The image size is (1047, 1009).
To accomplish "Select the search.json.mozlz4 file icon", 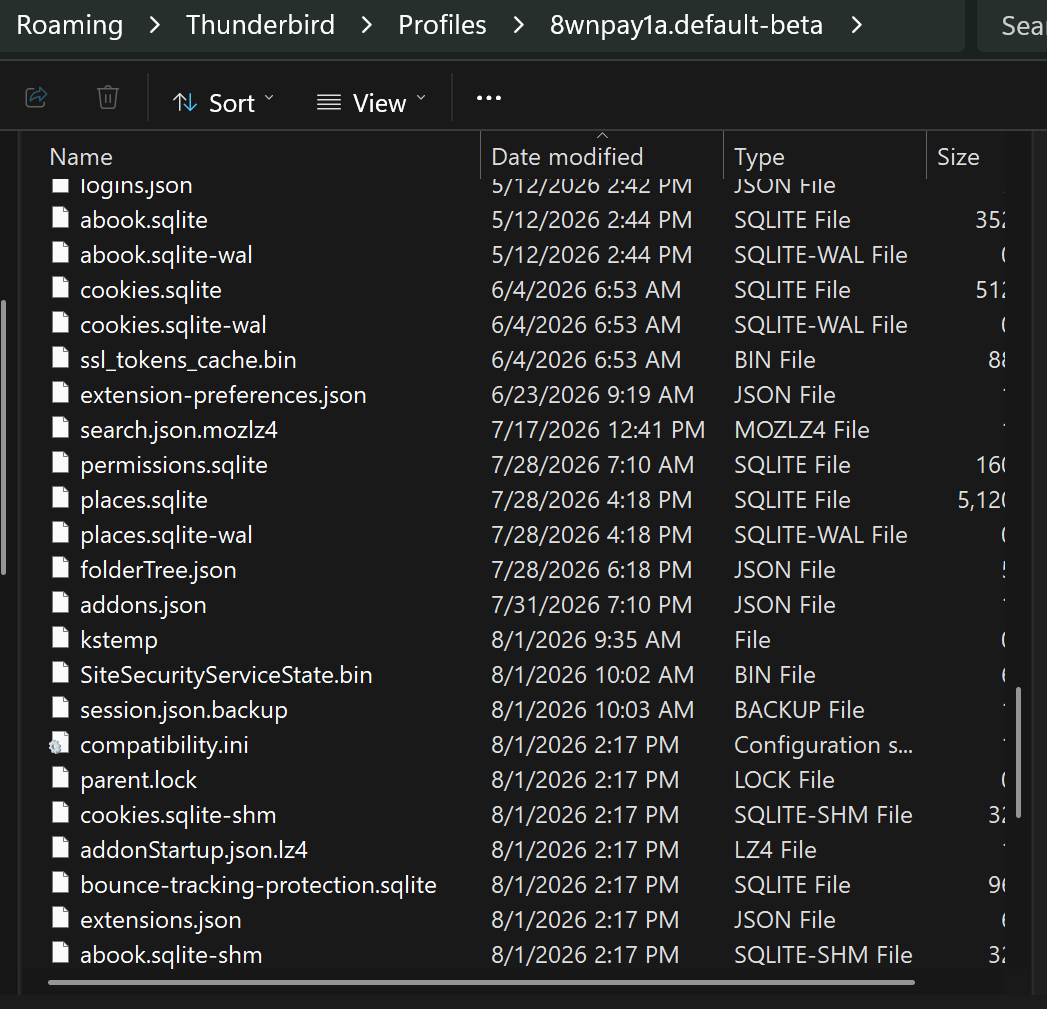I will pyautogui.click(x=61, y=428).
